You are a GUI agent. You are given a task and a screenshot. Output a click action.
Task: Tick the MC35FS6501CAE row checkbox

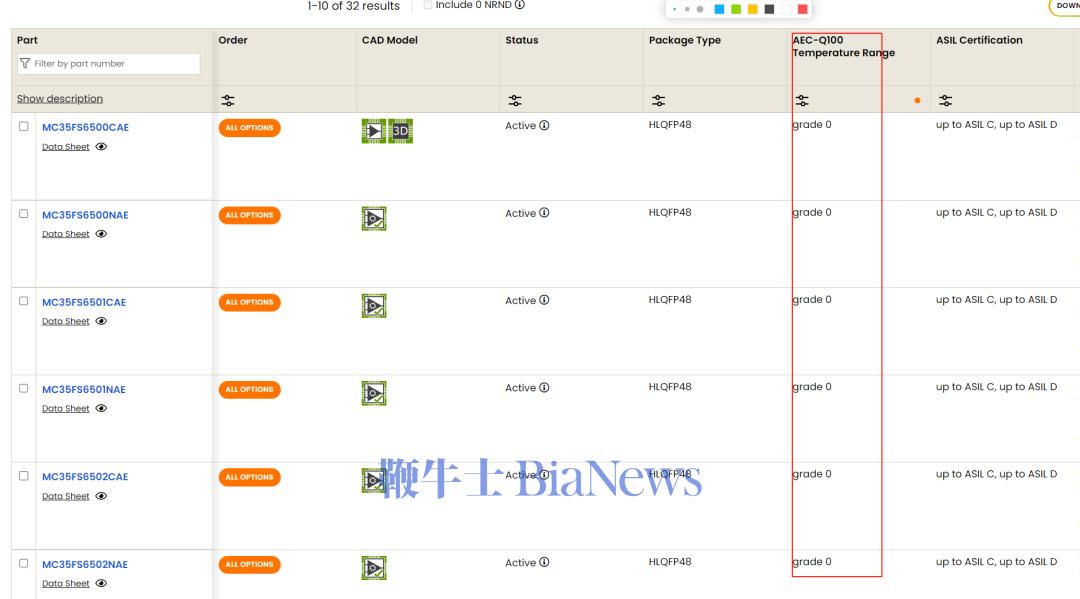click(23, 302)
